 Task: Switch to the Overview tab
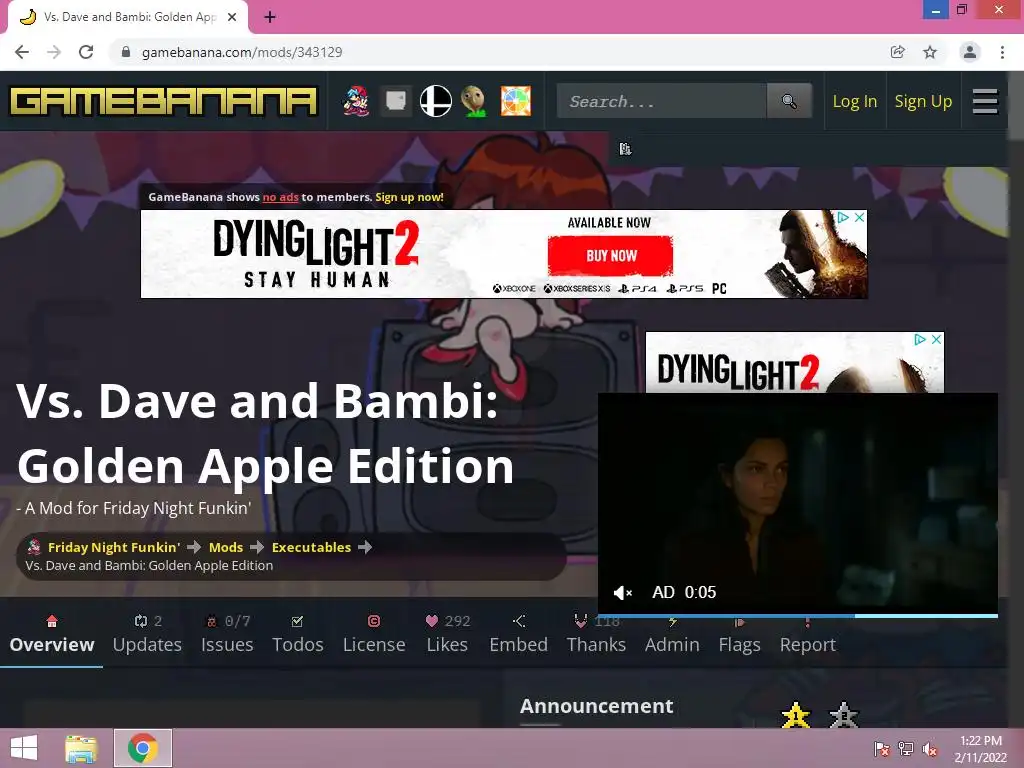(52, 633)
